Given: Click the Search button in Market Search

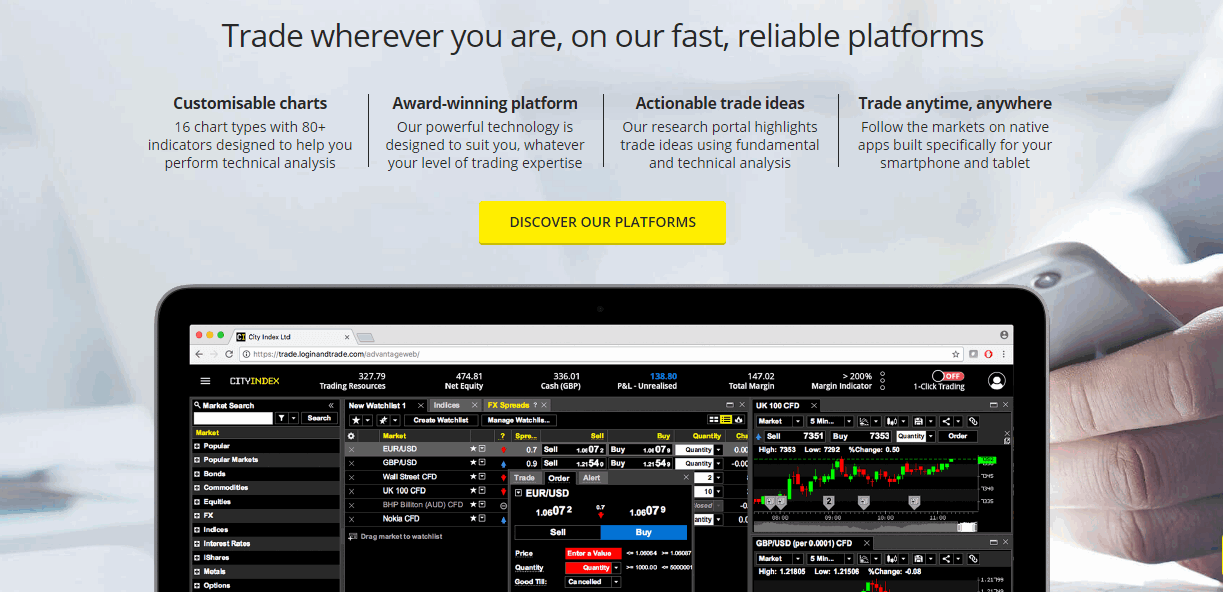Looking at the screenshot, I should click(319, 418).
